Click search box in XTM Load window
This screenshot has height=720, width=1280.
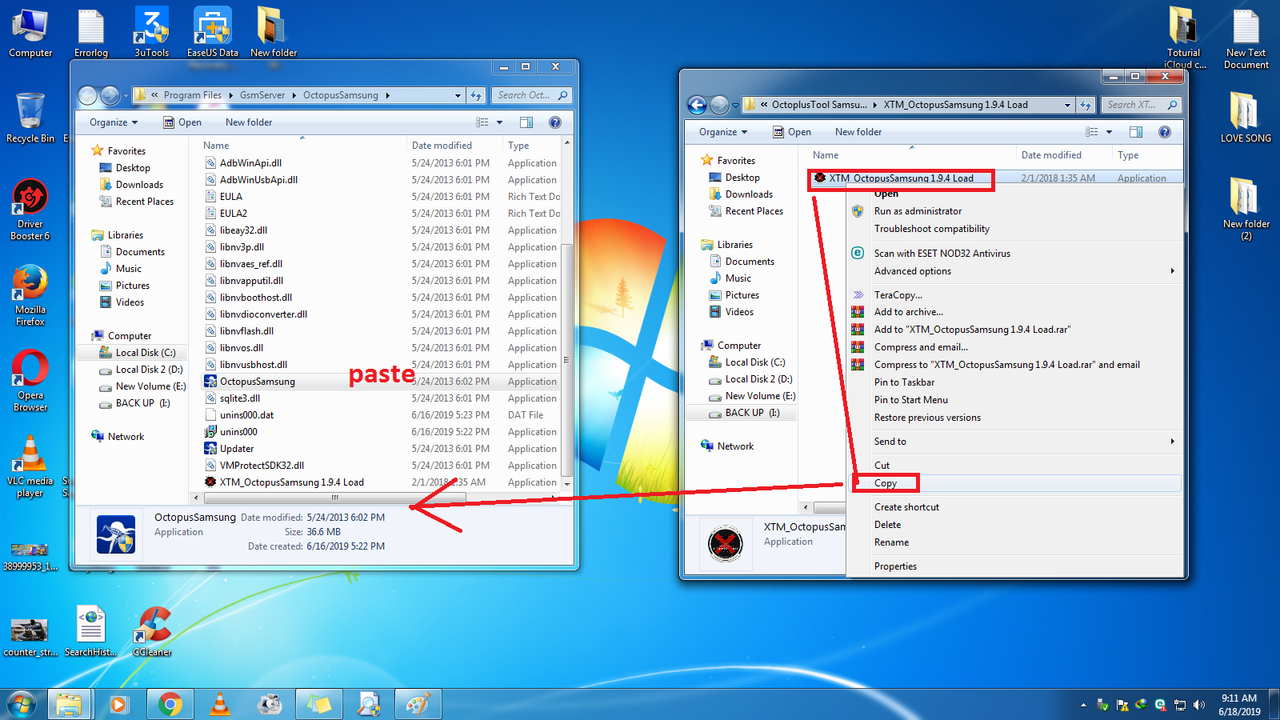click(x=1141, y=105)
